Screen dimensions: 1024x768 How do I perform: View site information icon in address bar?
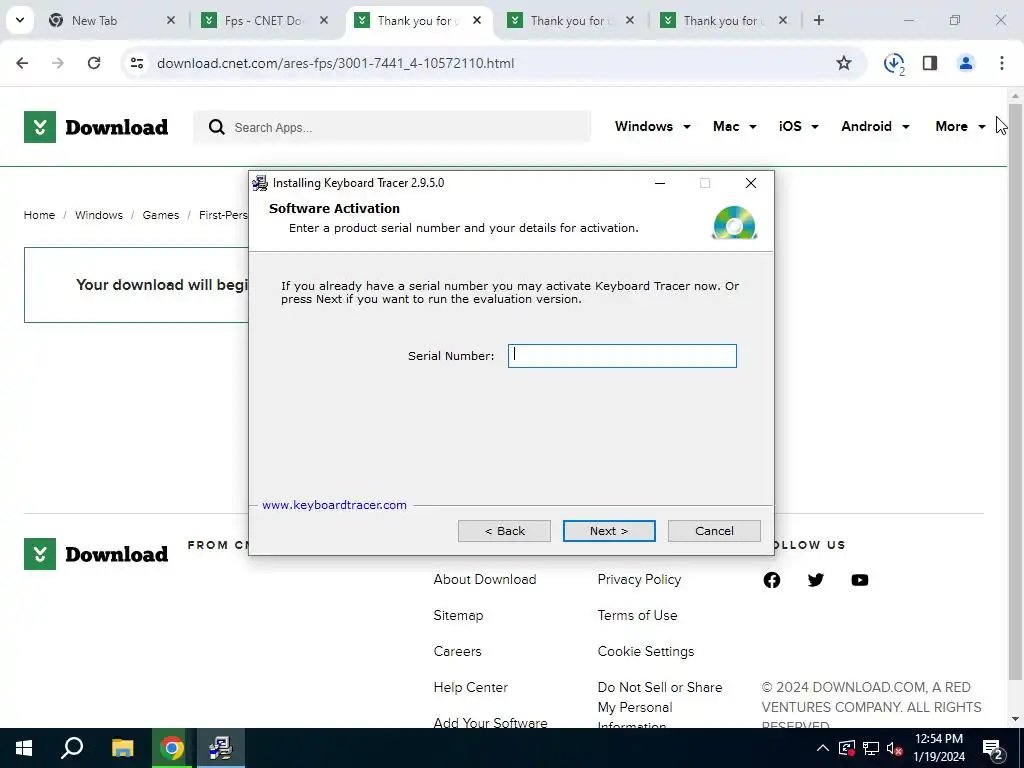(136, 63)
